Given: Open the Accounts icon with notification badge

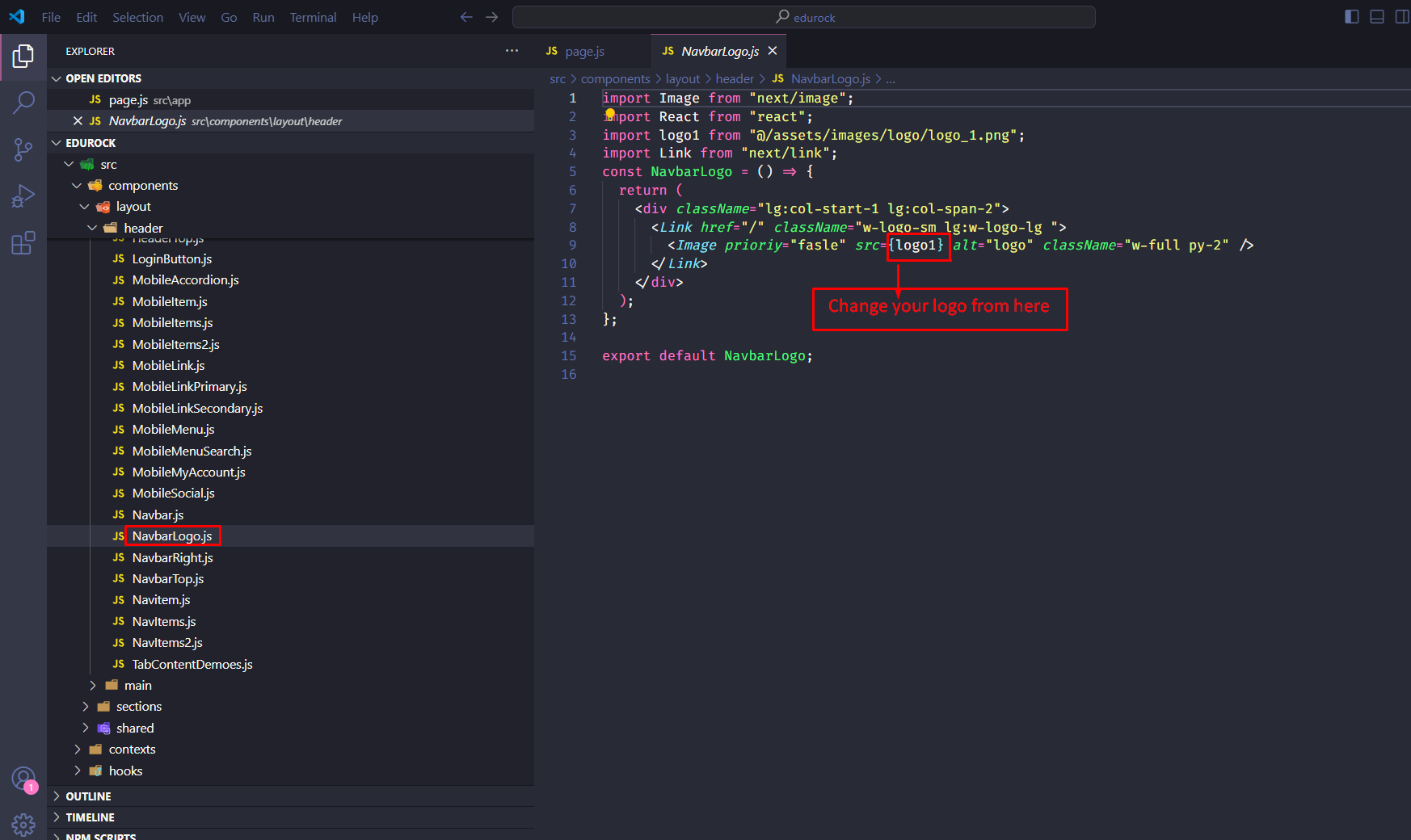Looking at the screenshot, I should [x=23, y=779].
